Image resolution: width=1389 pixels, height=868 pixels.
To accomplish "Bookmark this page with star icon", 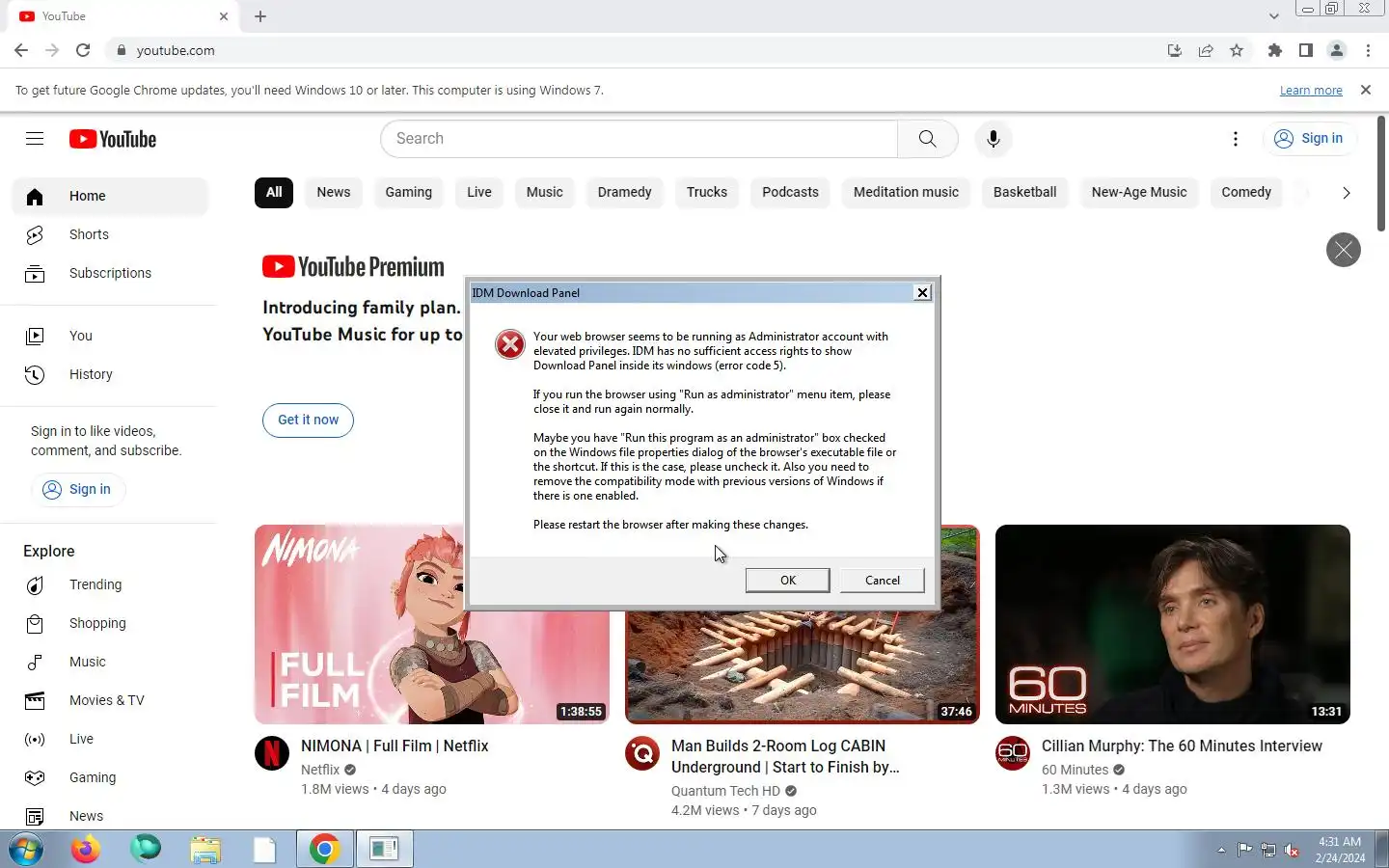I will point(1237,50).
